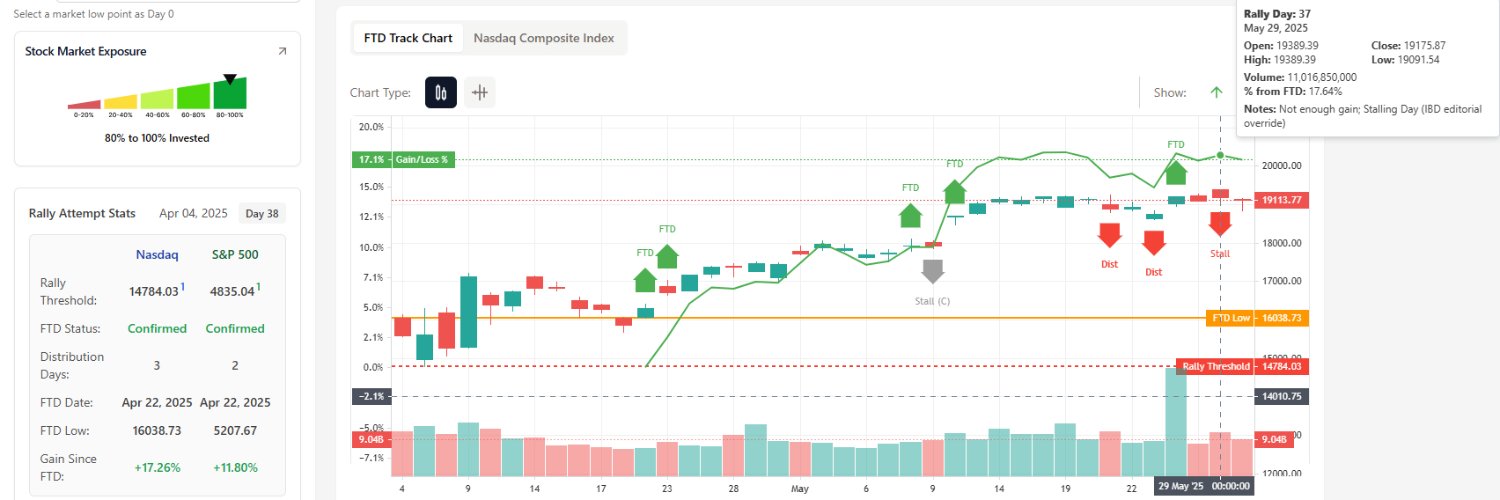
Task: Switch to the bar chart type icon
Action: pos(480,93)
